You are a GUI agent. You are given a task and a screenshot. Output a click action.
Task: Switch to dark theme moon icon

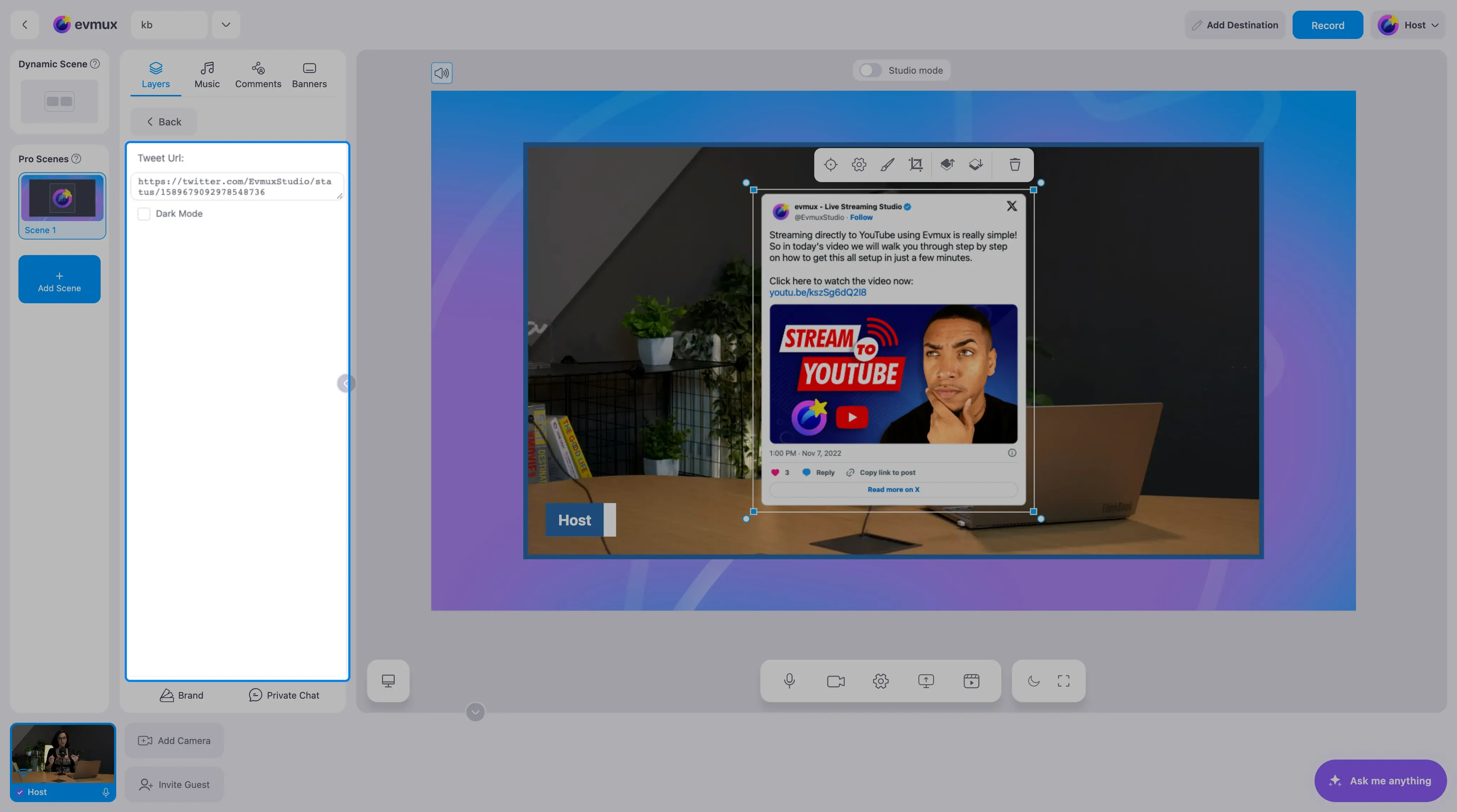(x=1034, y=681)
